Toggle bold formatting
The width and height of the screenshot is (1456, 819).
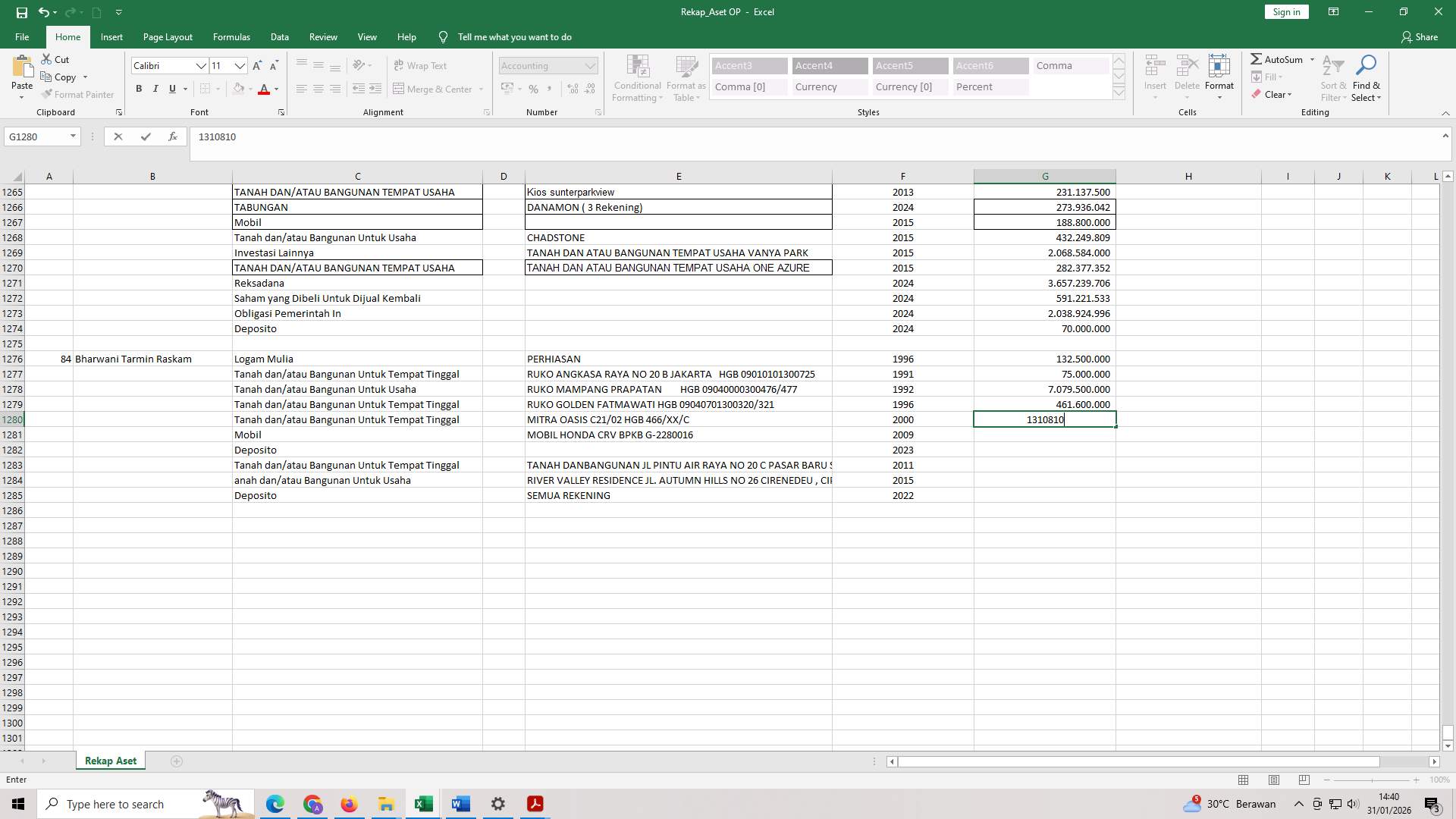pos(139,89)
